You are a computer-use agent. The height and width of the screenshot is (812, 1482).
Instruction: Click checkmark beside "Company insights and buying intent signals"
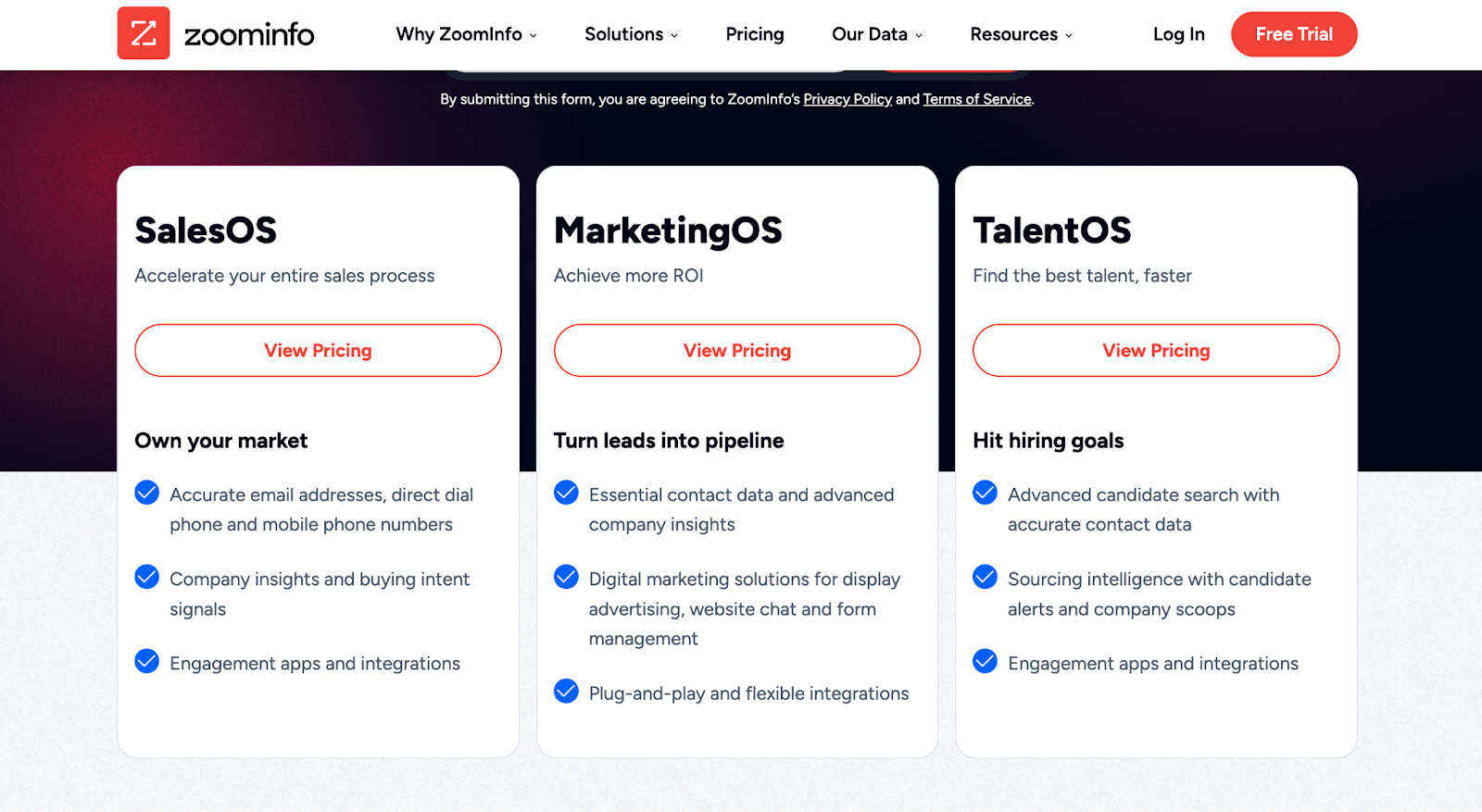[x=146, y=577]
